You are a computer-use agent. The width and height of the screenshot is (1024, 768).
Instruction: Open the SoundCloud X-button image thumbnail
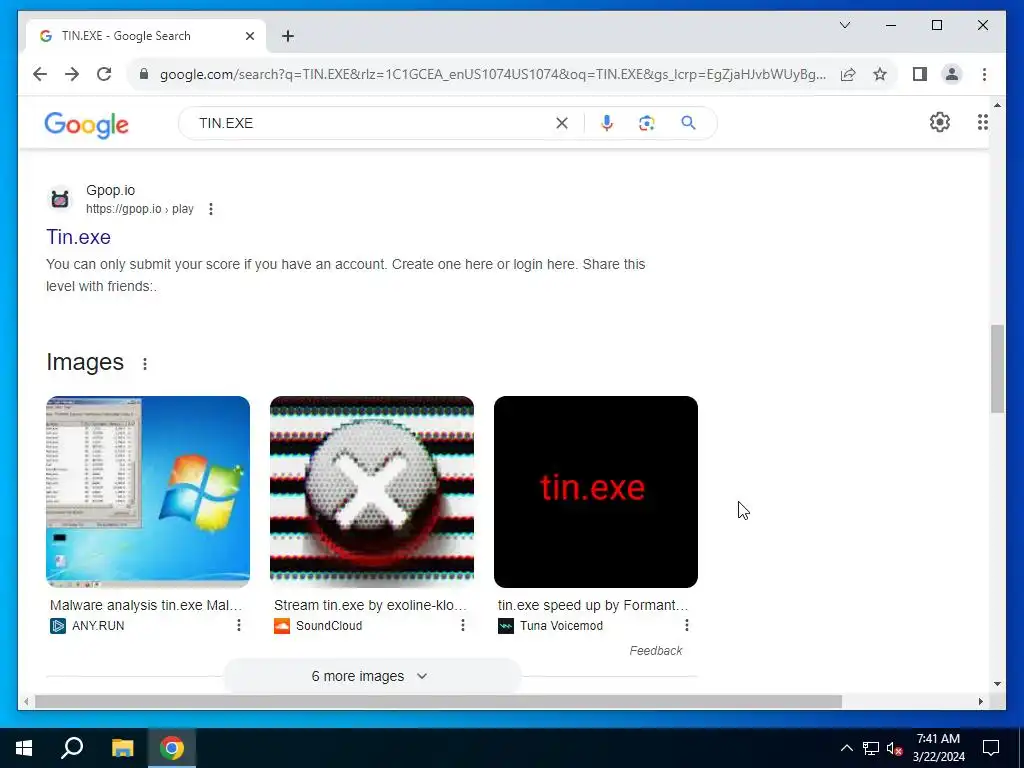(x=372, y=492)
